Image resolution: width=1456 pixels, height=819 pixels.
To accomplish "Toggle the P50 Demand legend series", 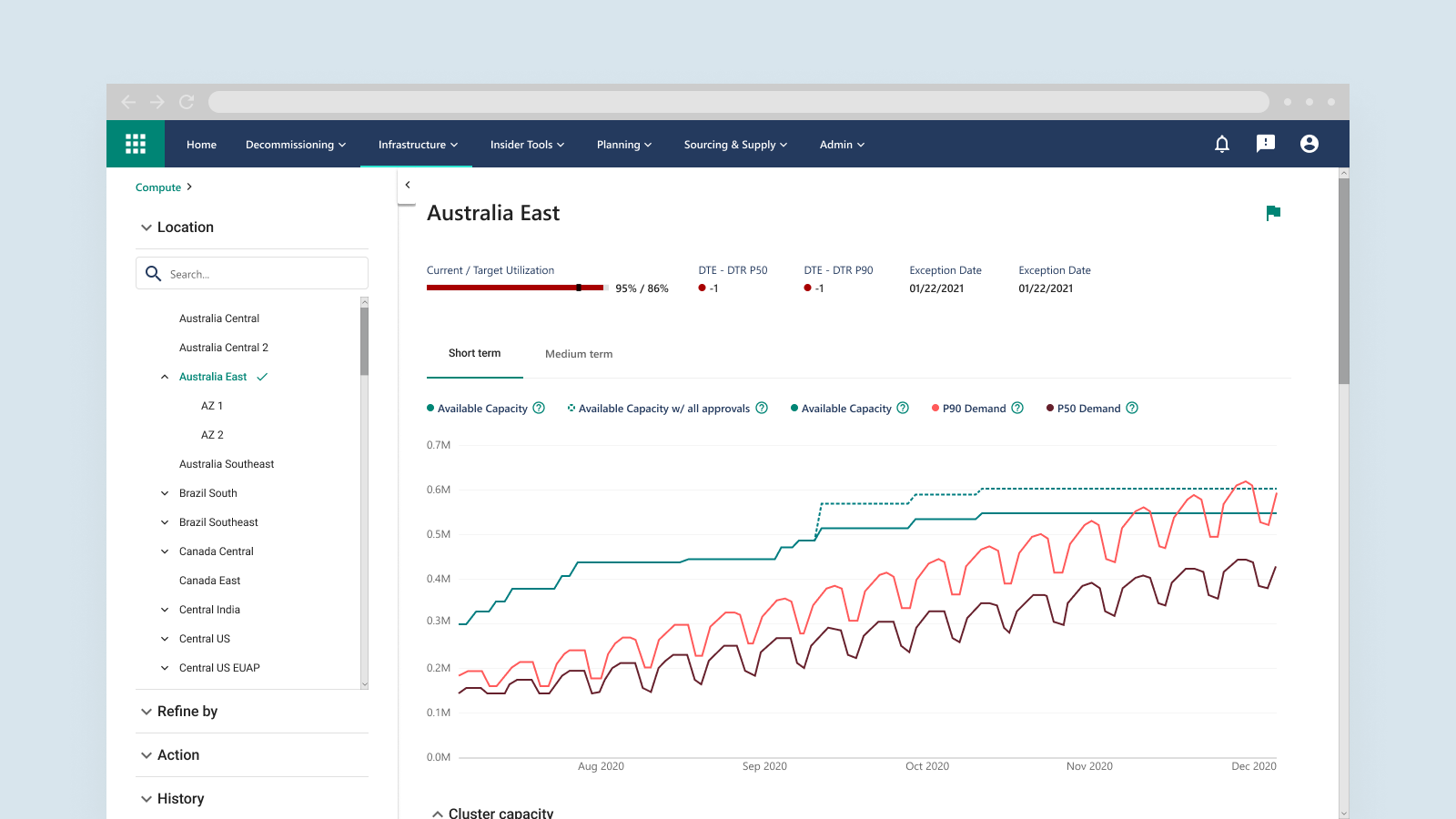I will click(x=1087, y=409).
